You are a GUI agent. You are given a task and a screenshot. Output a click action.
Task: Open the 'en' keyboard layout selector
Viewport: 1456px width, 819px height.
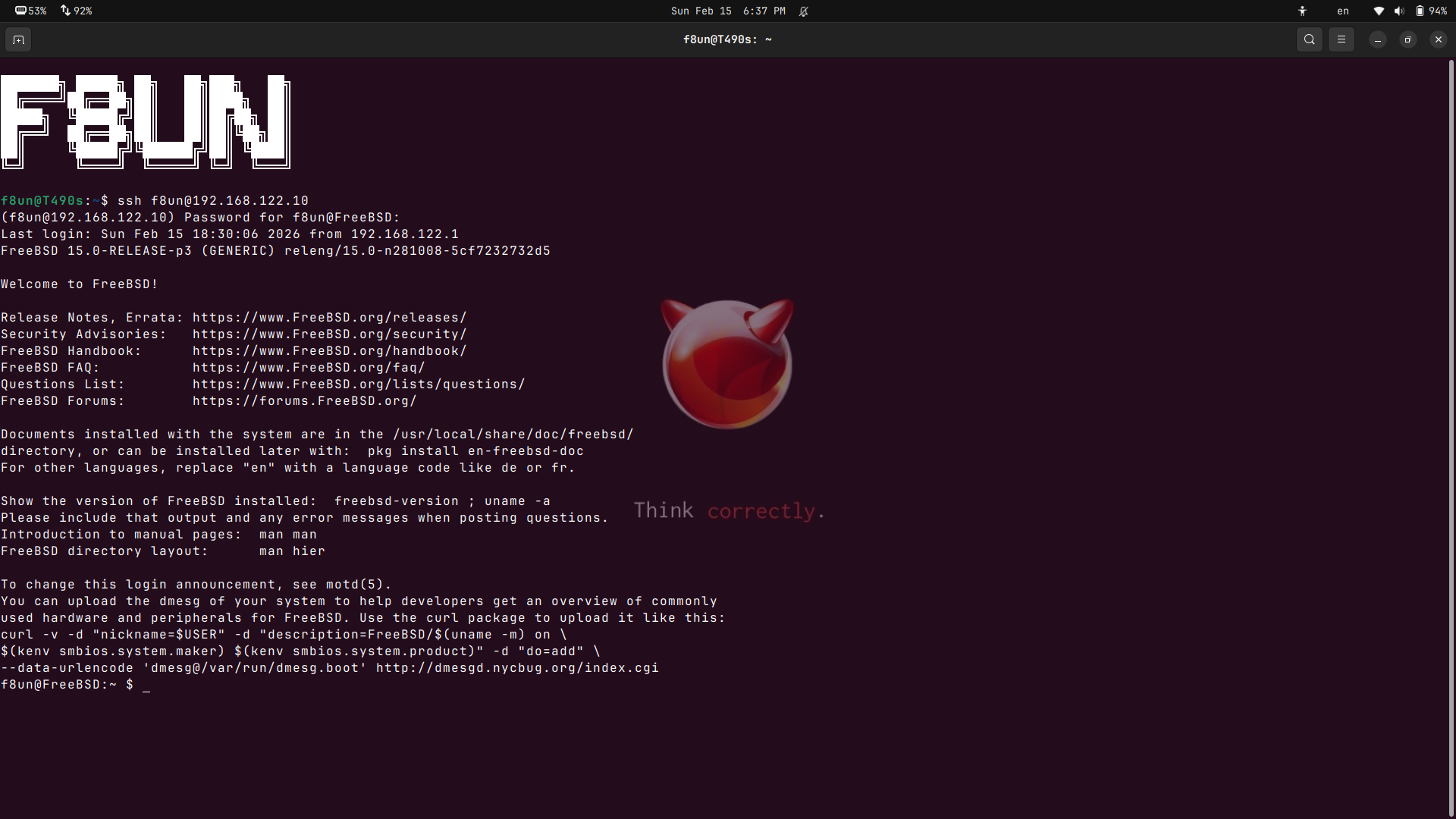[1342, 11]
